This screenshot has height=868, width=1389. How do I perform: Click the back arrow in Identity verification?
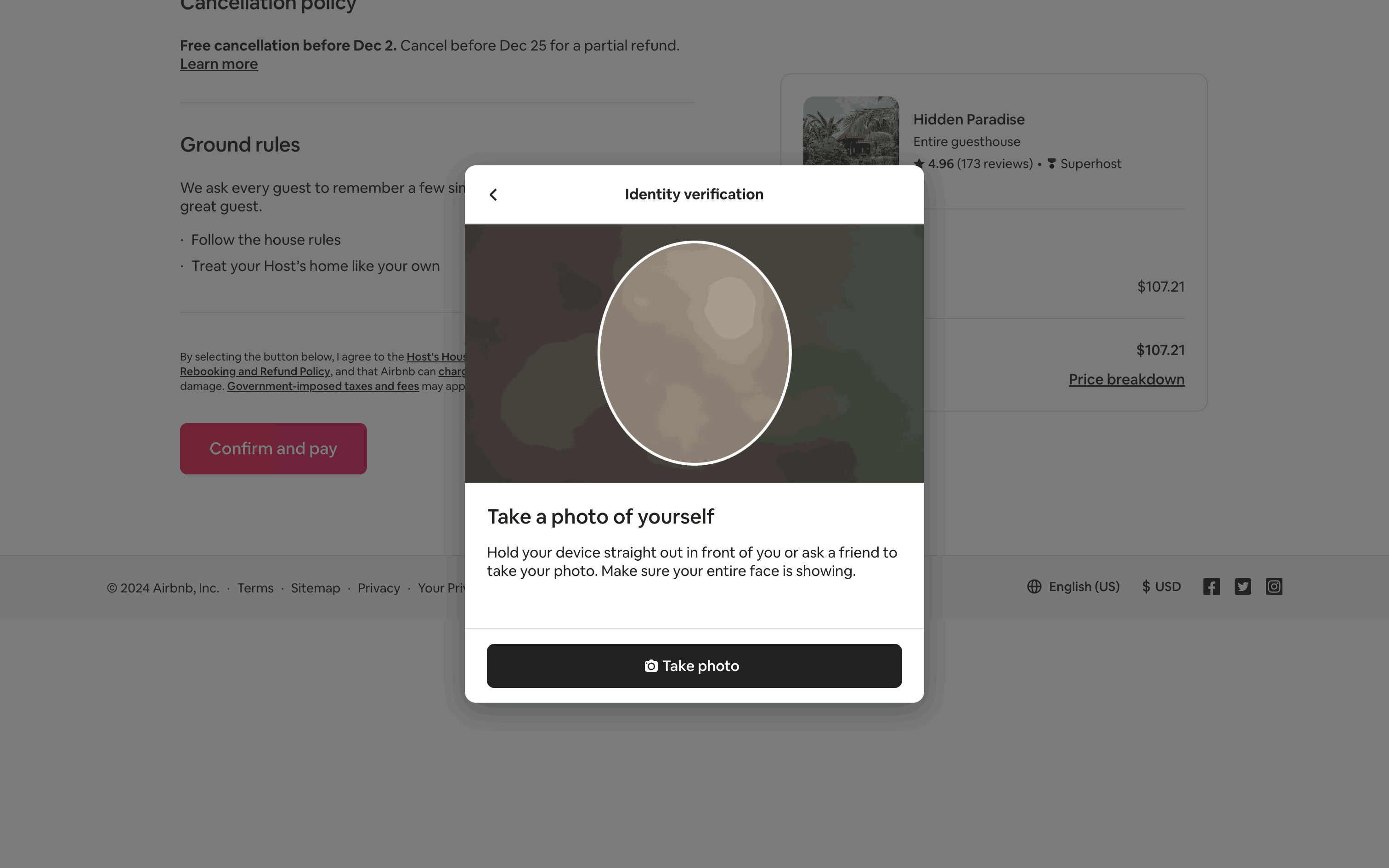493,195
